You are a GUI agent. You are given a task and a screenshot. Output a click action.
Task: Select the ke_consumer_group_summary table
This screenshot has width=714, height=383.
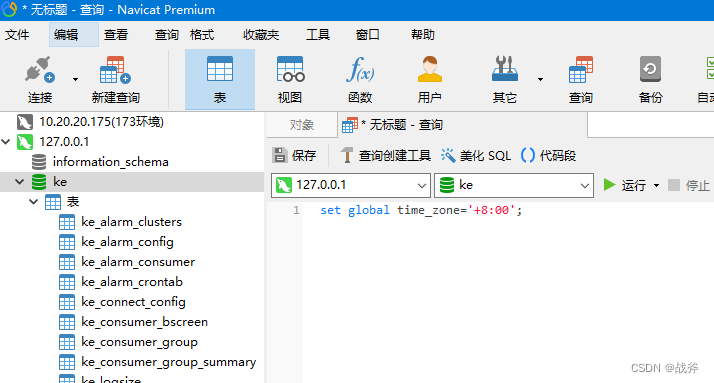click(x=168, y=363)
